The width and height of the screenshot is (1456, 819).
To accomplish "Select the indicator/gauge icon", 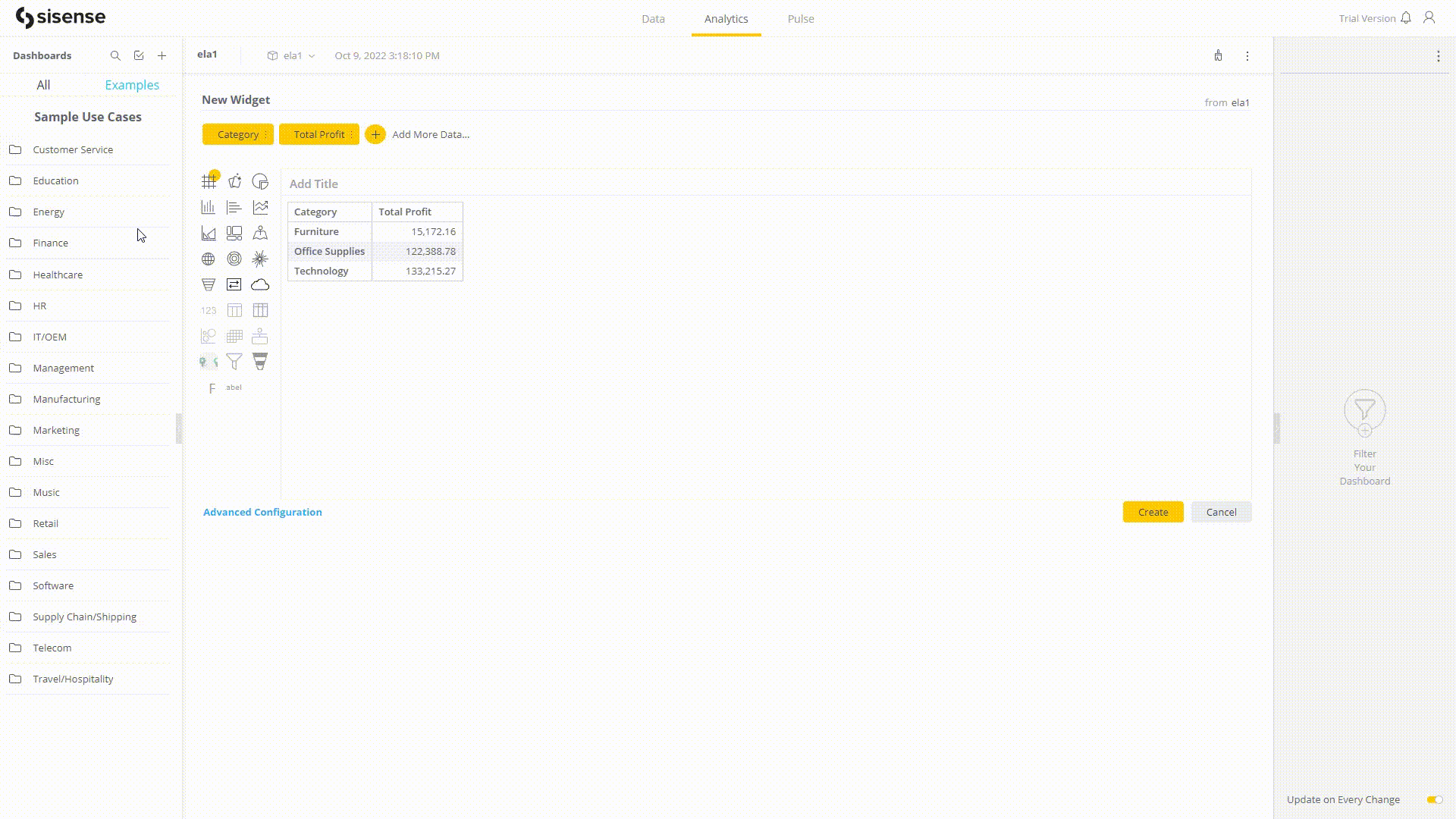I will coord(234,259).
